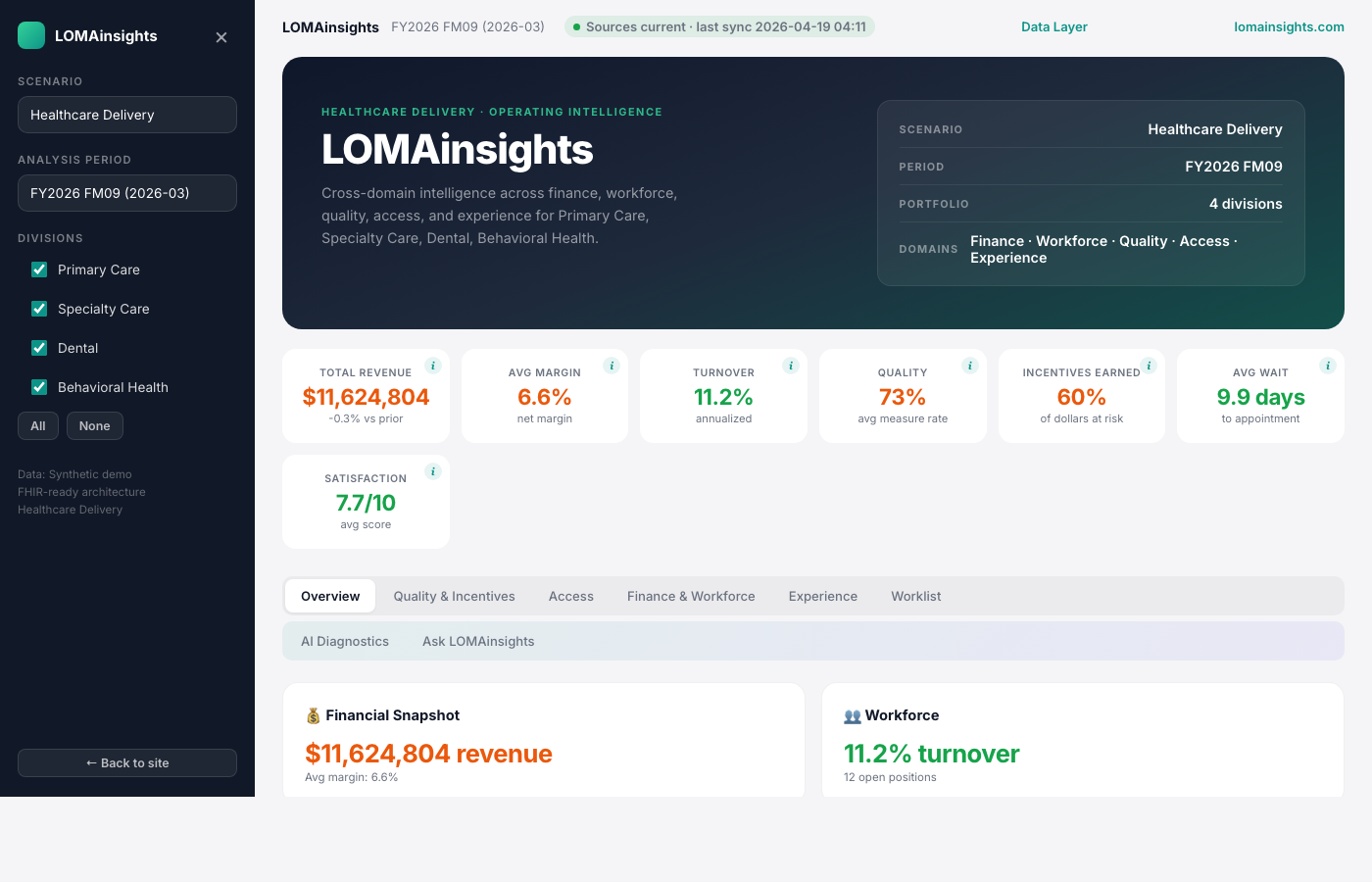The width and height of the screenshot is (1372, 882).
Task: Close the sidebar with the X icon
Action: click(x=221, y=37)
